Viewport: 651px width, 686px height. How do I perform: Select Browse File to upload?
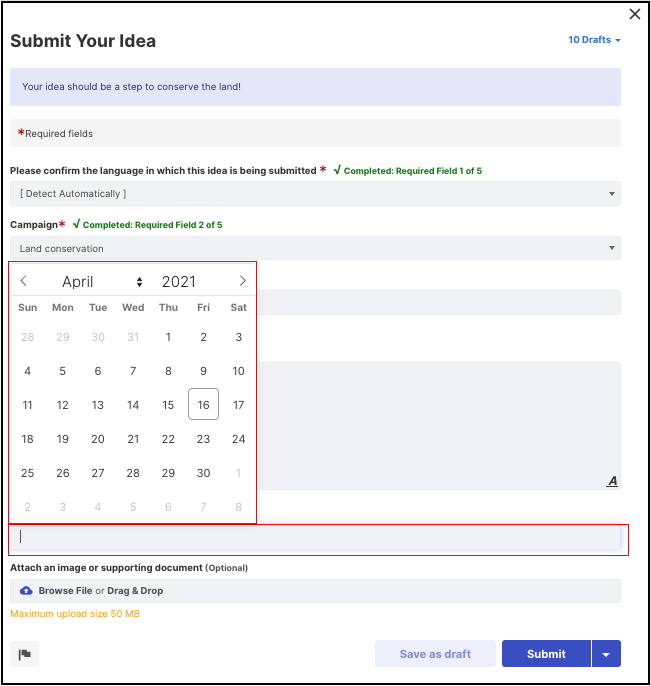pos(65,591)
